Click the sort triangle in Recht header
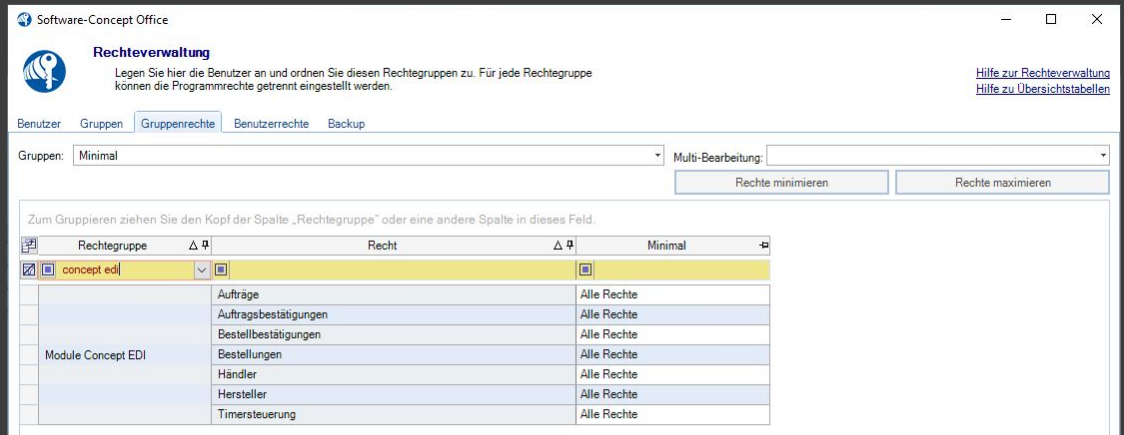This screenshot has width=1124, height=435. pyautogui.click(x=557, y=245)
